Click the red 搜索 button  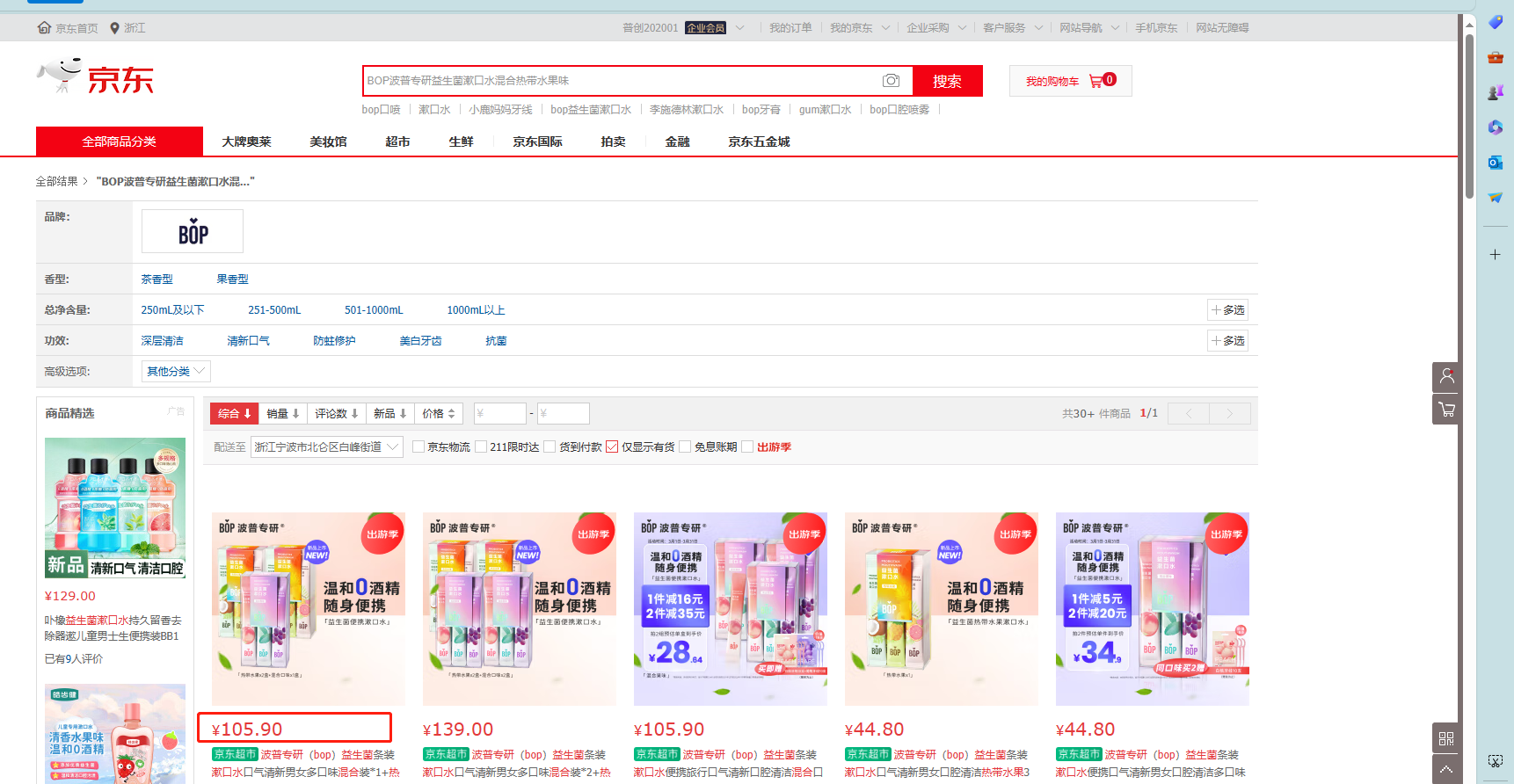coord(947,81)
